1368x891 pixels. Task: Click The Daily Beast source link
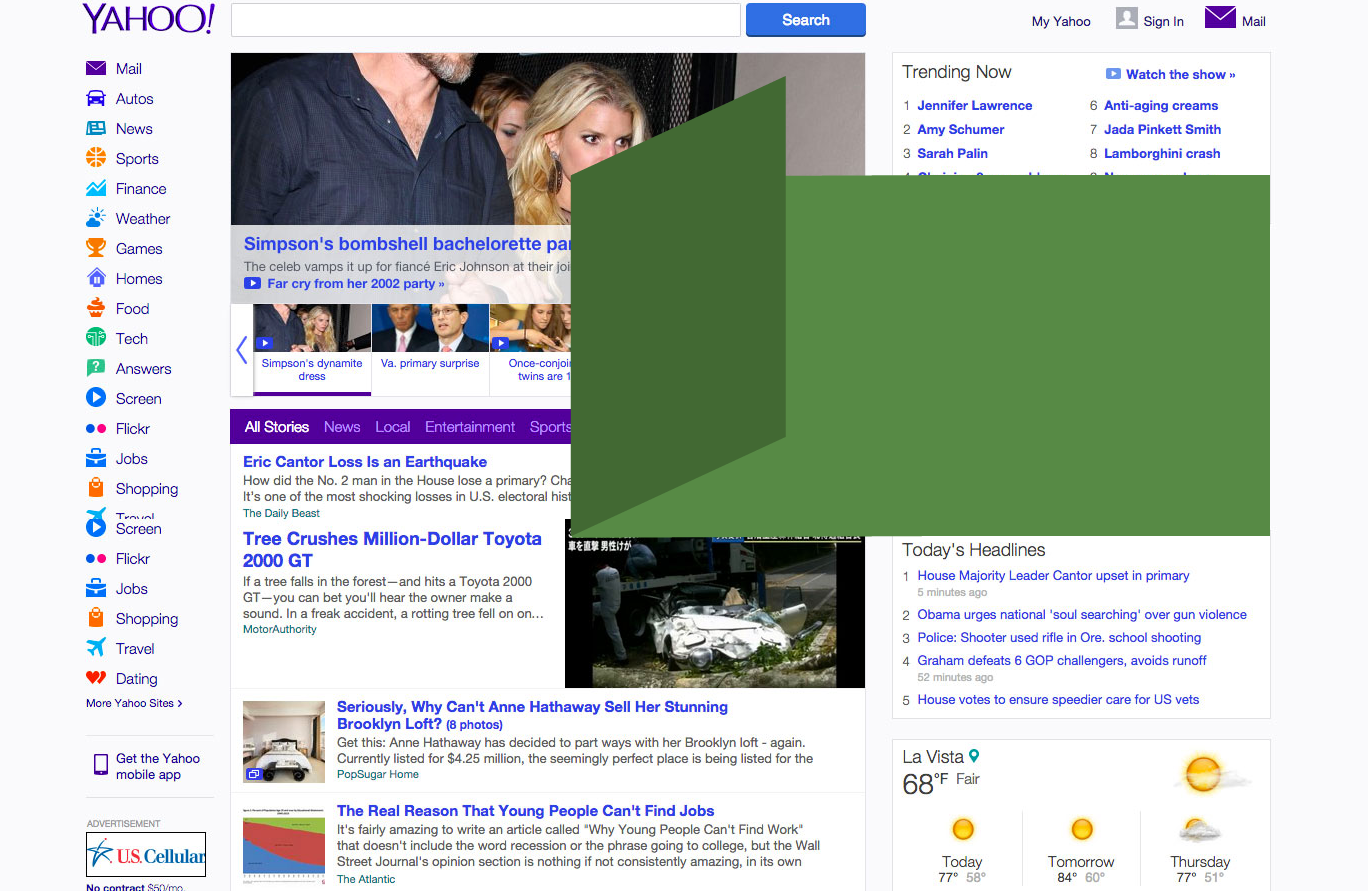click(282, 513)
